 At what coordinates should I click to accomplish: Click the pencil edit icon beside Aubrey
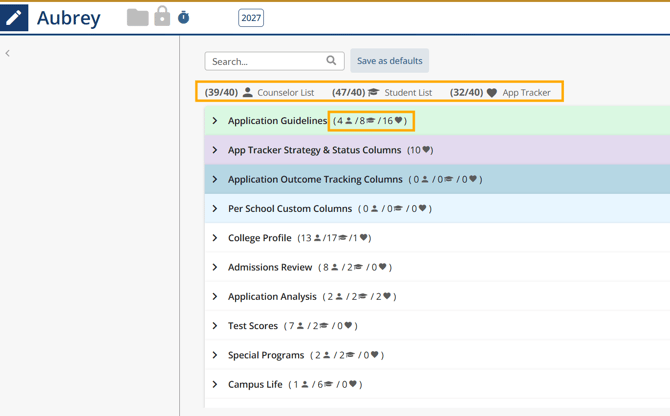coord(14,18)
